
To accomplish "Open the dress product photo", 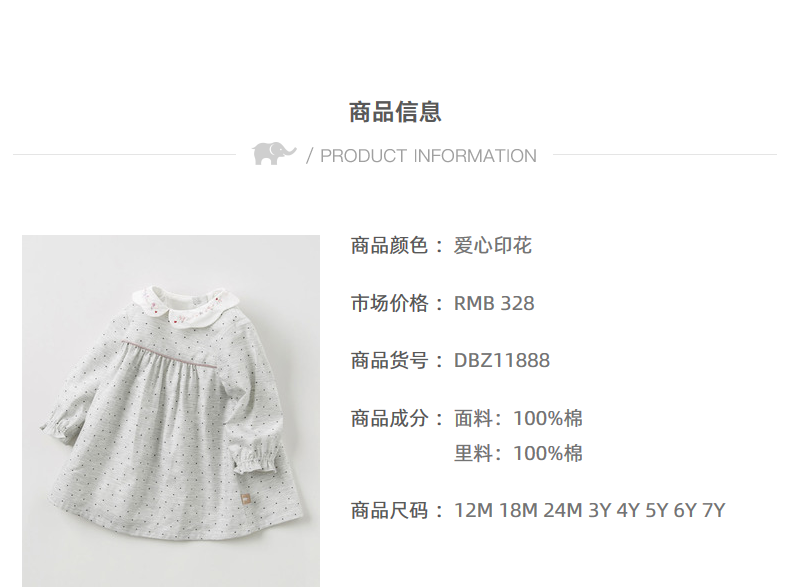I will [x=171, y=411].
